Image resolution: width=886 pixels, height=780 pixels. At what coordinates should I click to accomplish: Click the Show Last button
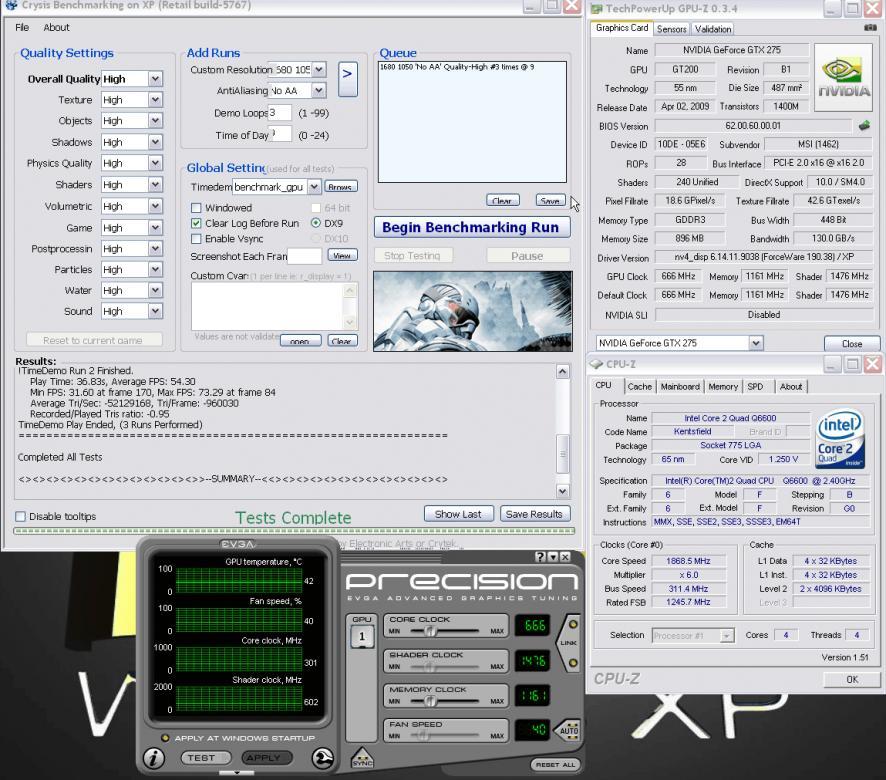458,514
